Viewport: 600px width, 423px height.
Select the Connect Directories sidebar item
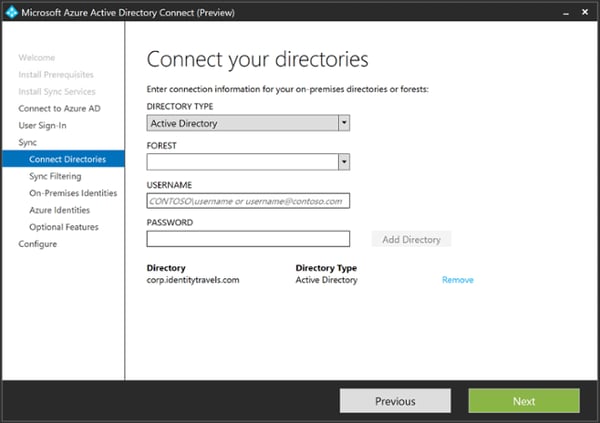click(x=64, y=159)
